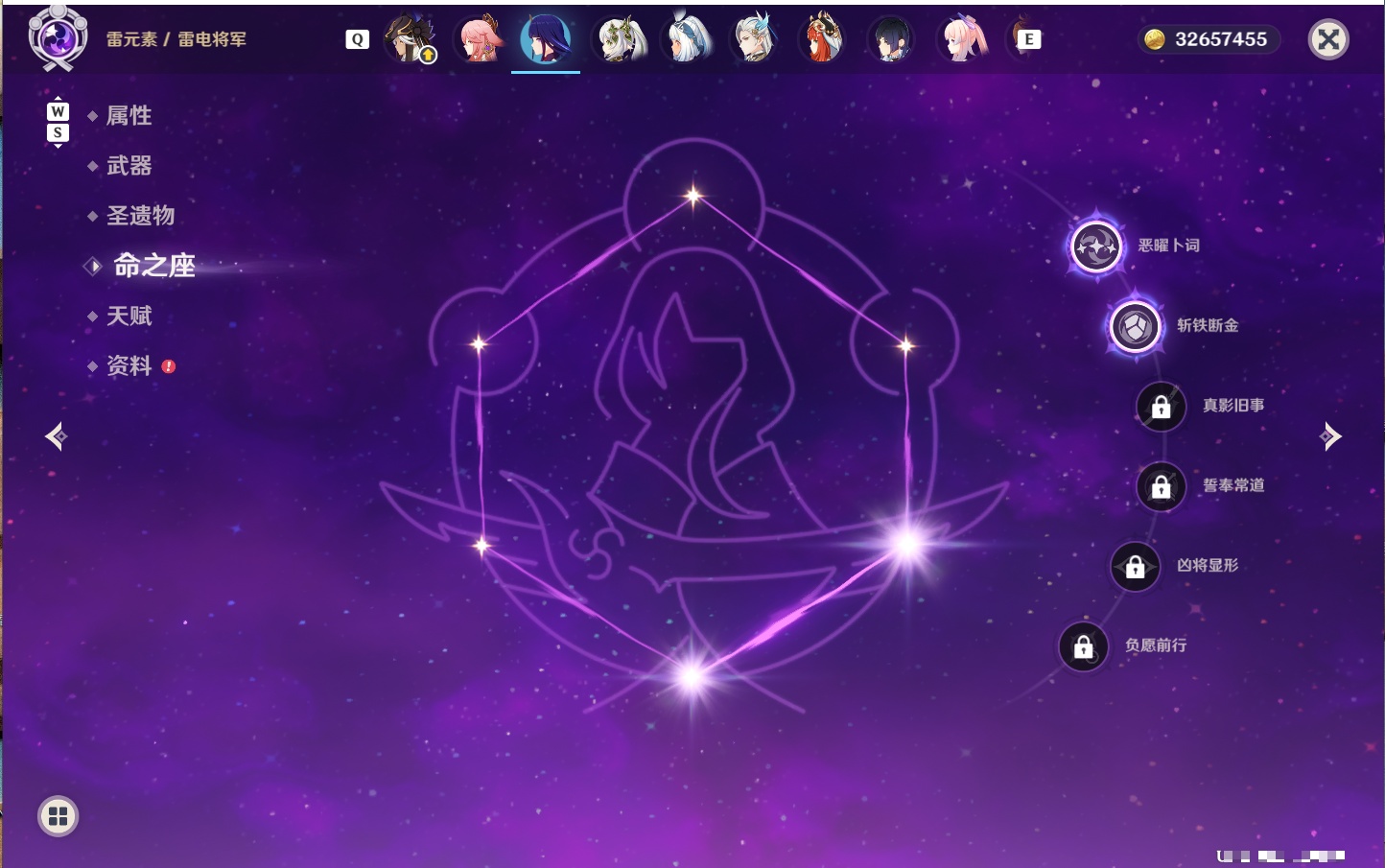Open the 资料 profile menu

pyautogui.click(x=129, y=365)
